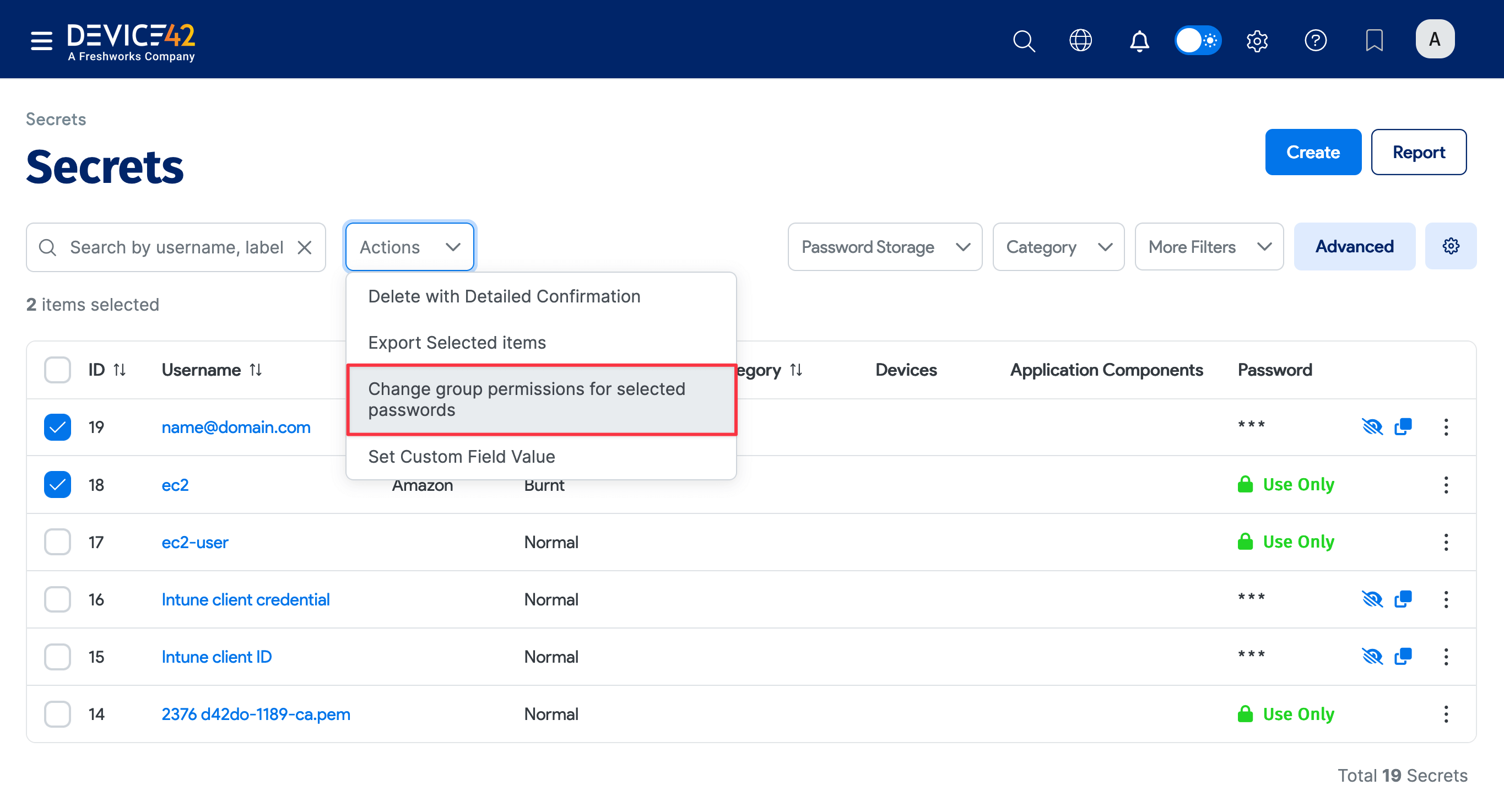Viewport: 1504px width, 812px height.
Task: Open table column settings gear
Action: pos(1450,246)
